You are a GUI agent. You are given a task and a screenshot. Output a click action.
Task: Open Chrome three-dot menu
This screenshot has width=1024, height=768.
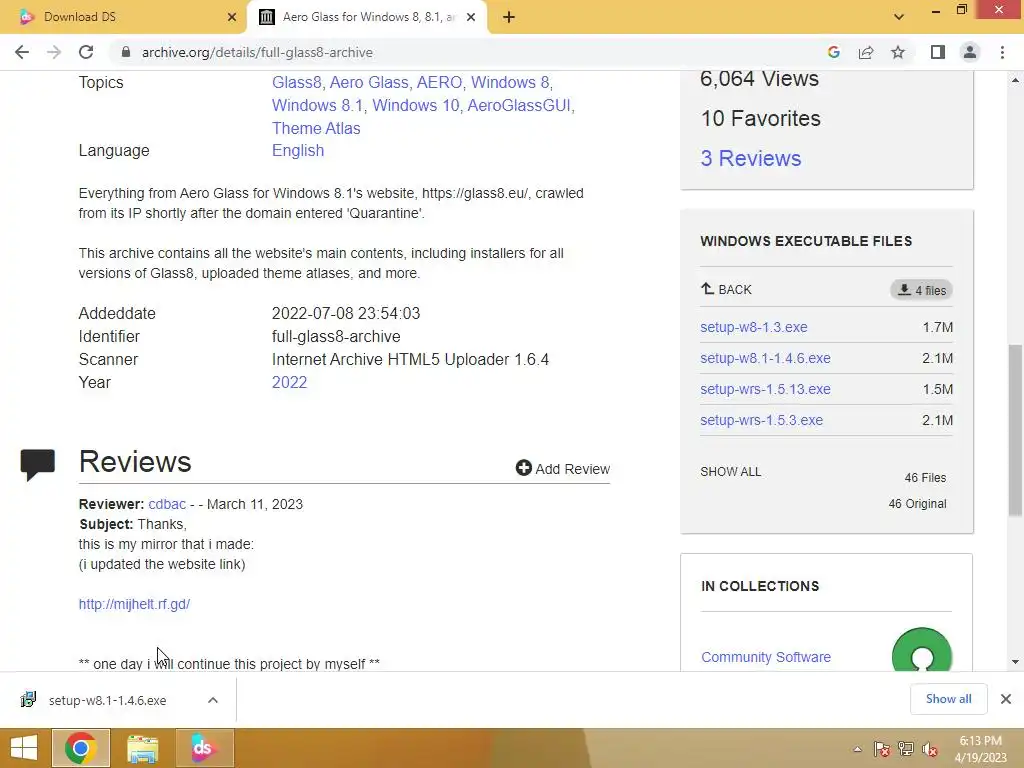point(1002,52)
